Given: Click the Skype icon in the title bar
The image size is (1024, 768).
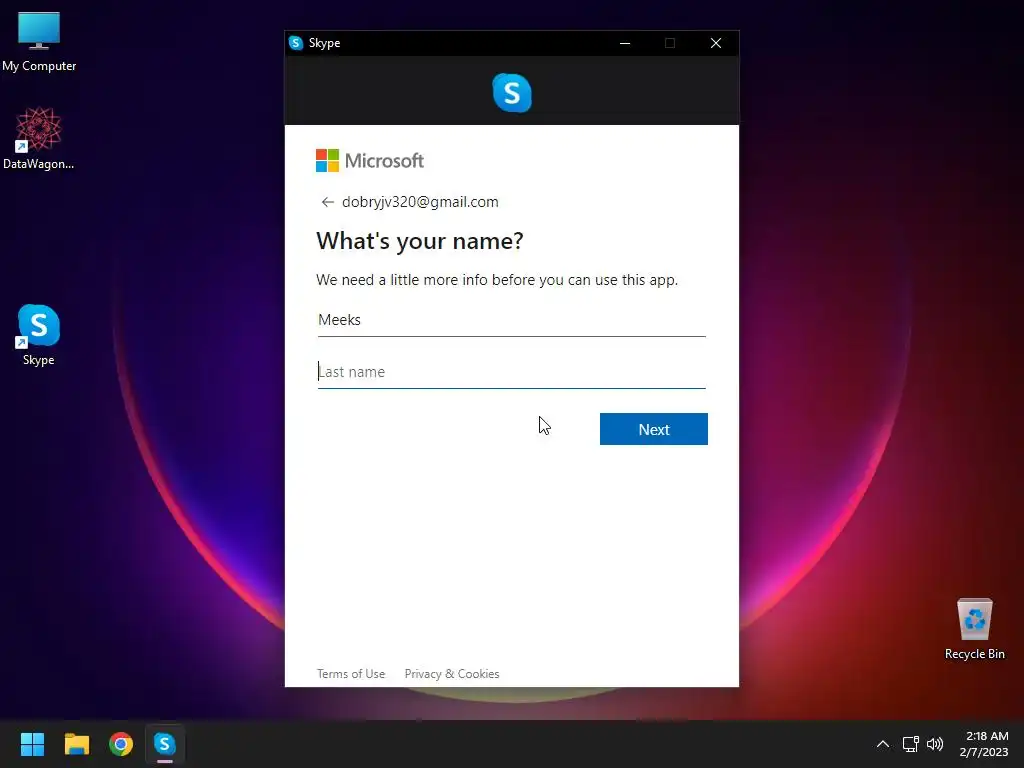Looking at the screenshot, I should coord(296,43).
